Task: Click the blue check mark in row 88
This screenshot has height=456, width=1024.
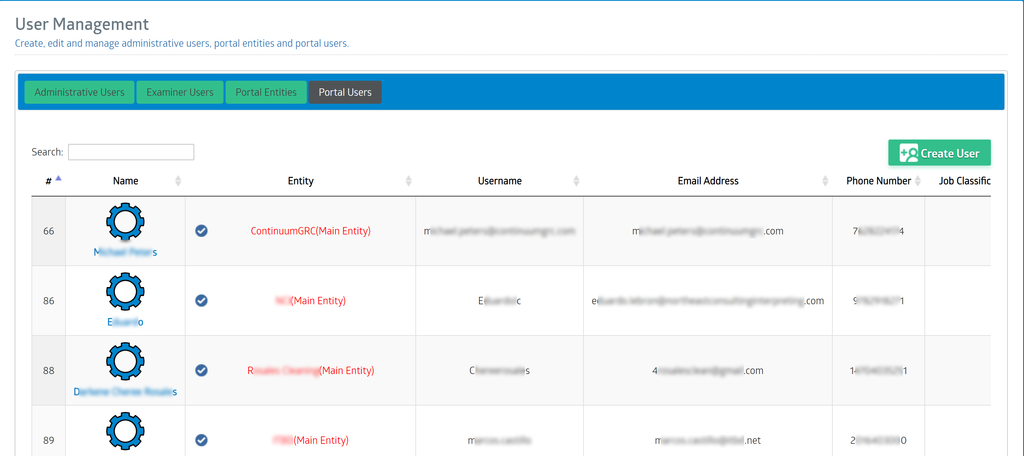Action: pyautogui.click(x=201, y=370)
